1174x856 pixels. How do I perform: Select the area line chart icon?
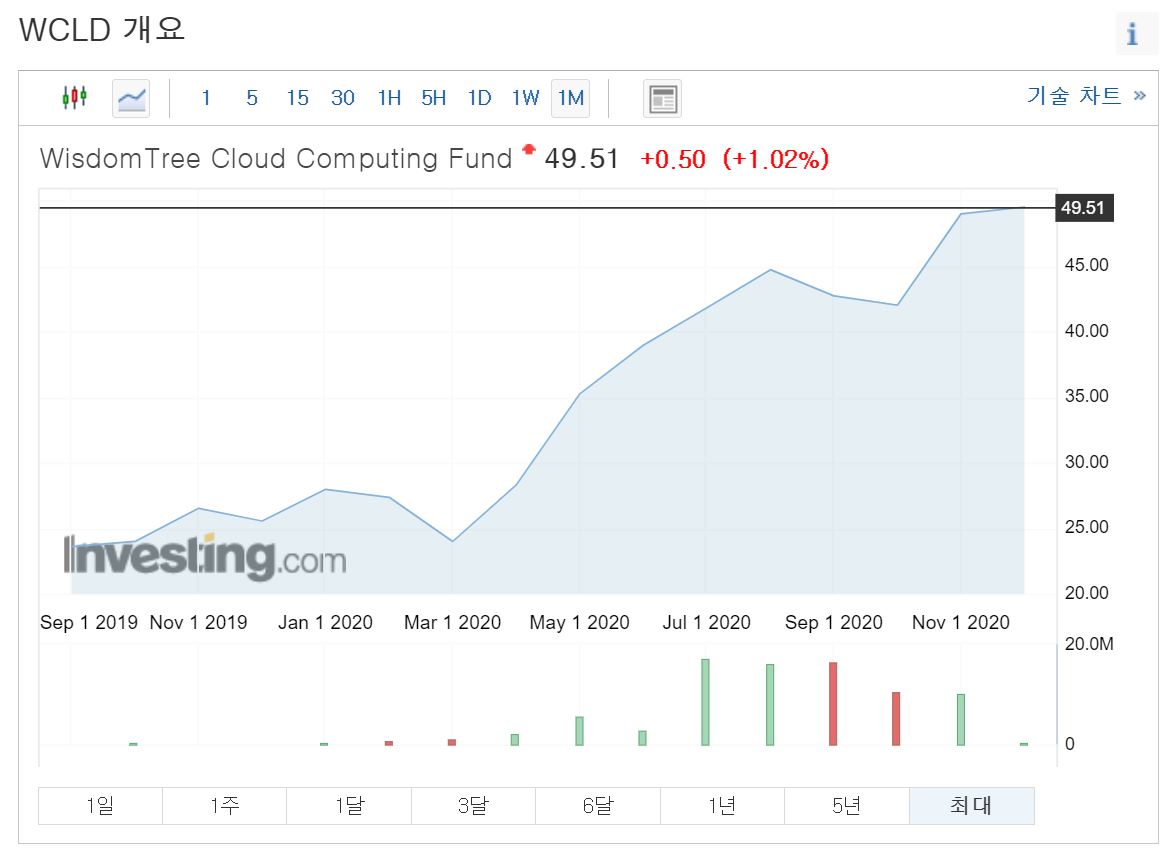click(131, 98)
